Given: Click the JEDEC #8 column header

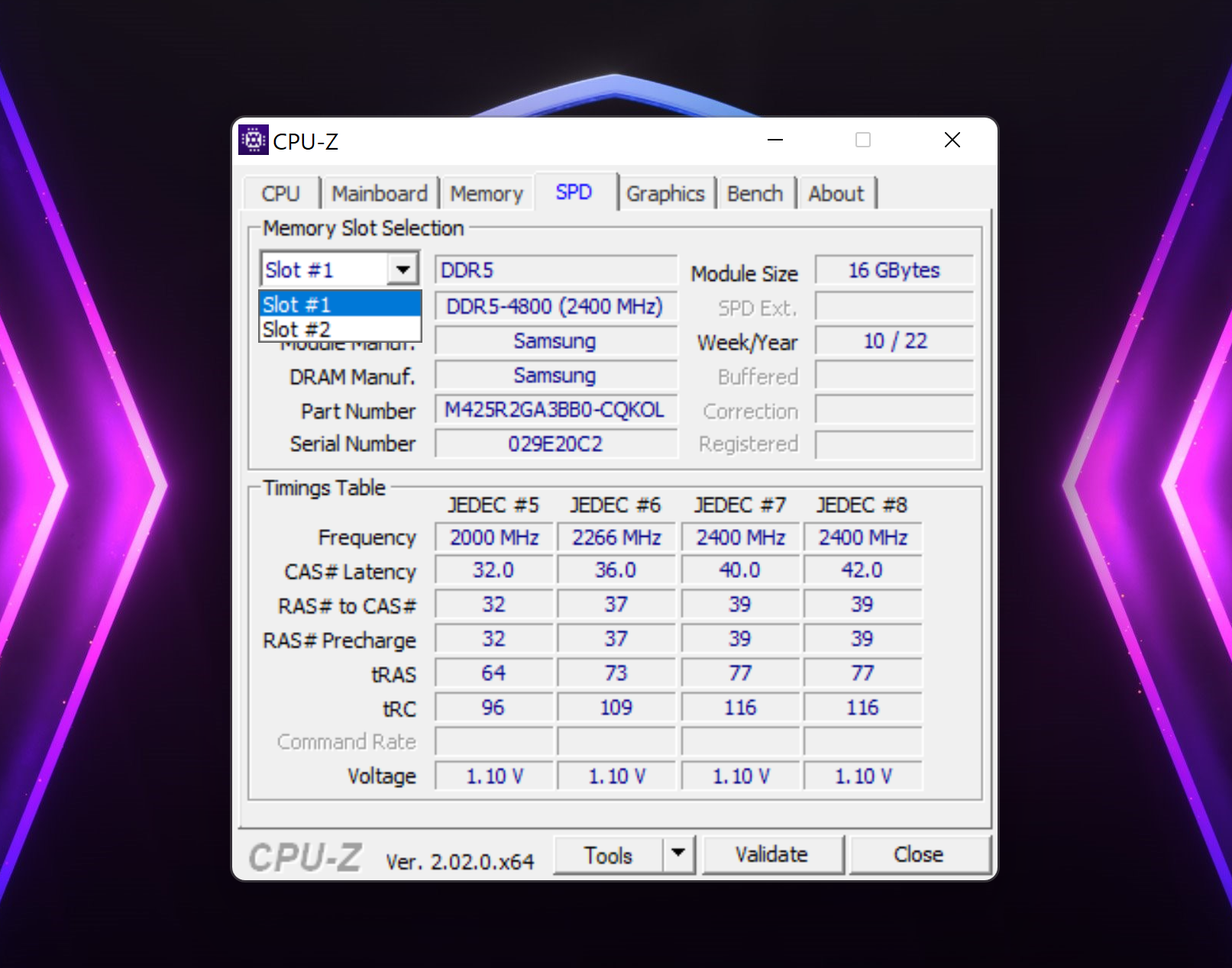Looking at the screenshot, I should pos(862,505).
